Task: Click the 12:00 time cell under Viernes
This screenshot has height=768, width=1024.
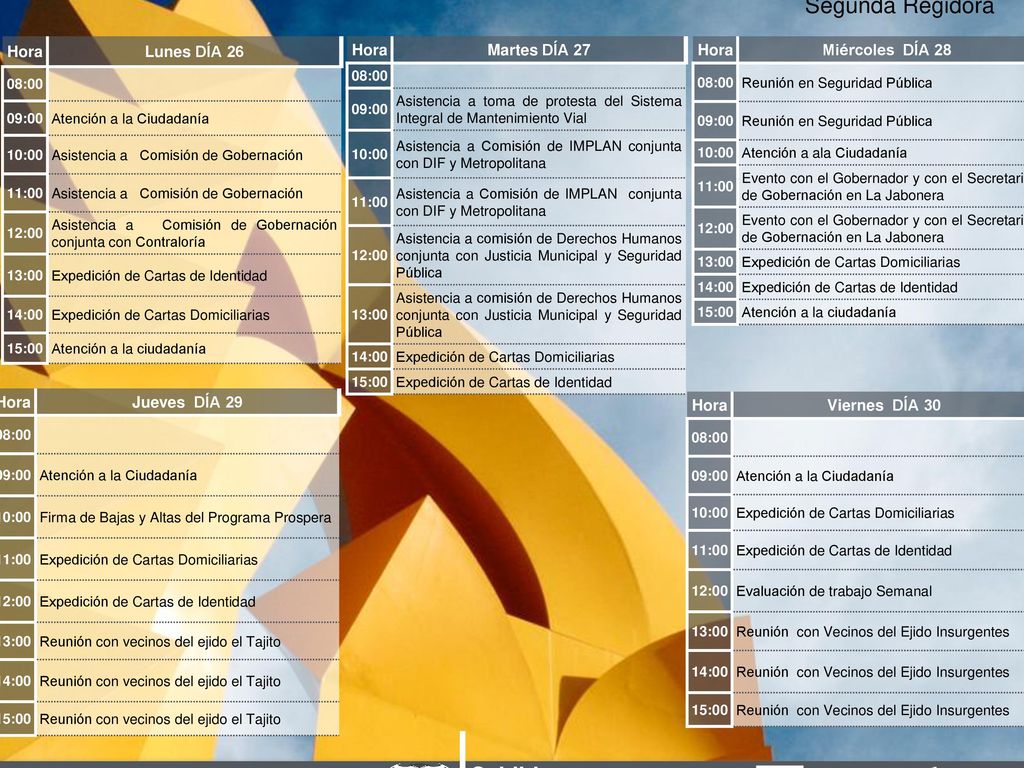Action: tap(709, 591)
